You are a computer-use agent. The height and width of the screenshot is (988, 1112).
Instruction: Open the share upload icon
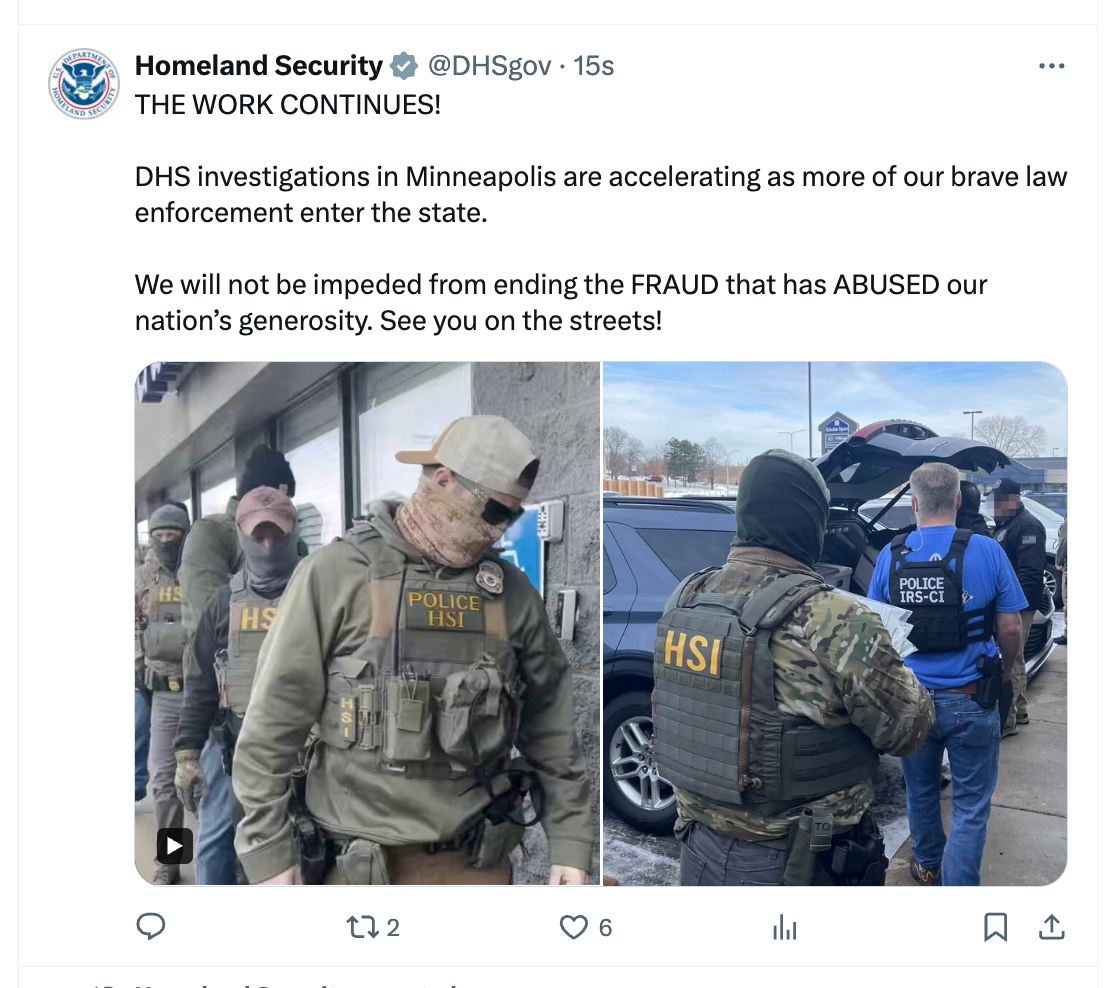point(1052,927)
